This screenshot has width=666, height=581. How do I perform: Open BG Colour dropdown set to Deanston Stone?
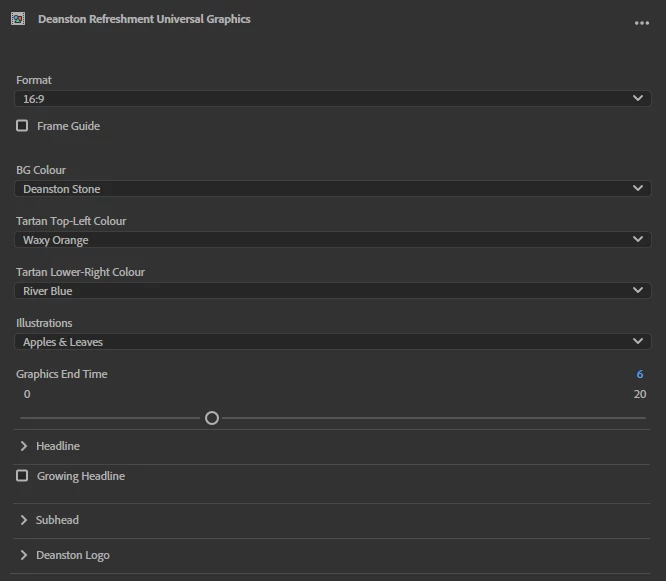pyautogui.click(x=333, y=189)
